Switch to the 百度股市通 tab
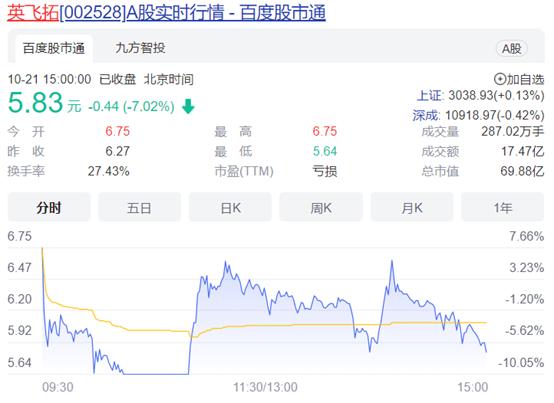This screenshot has width=554, height=403. [54, 48]
